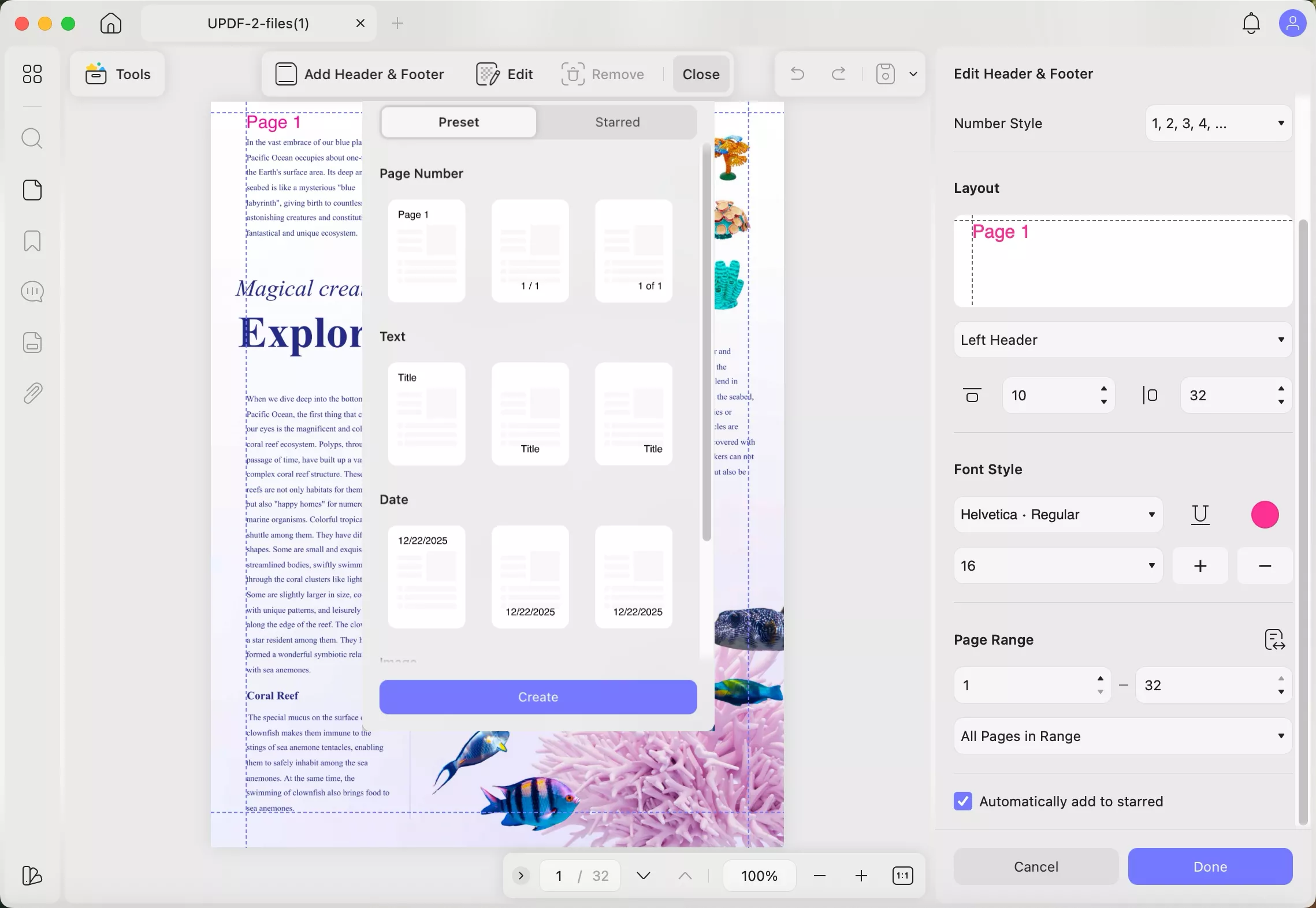Expand the All Pages in Range dropdown
This screenshot has width=1316, height=908.
tap(1121, 736)
